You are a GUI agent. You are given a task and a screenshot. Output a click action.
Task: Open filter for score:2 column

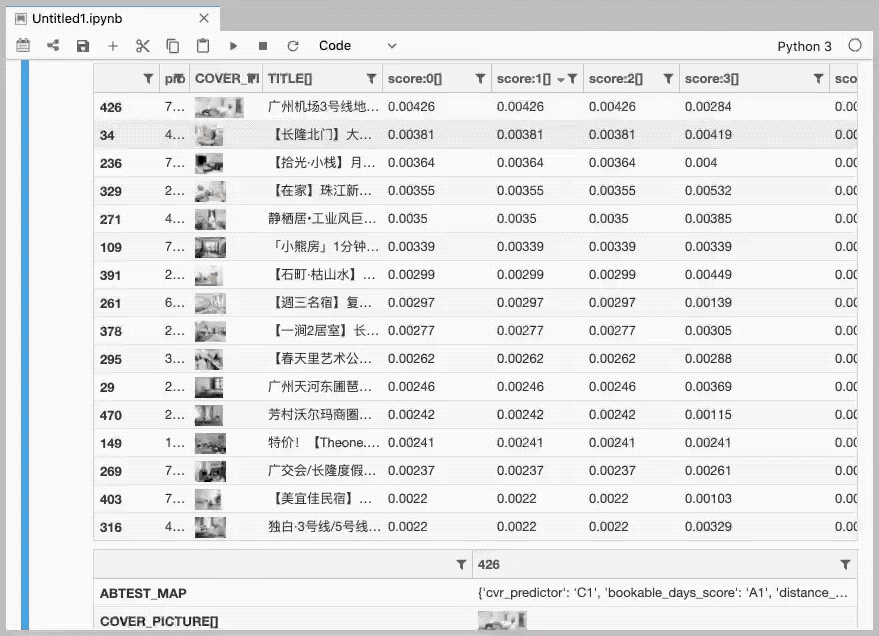pos(668,79)
